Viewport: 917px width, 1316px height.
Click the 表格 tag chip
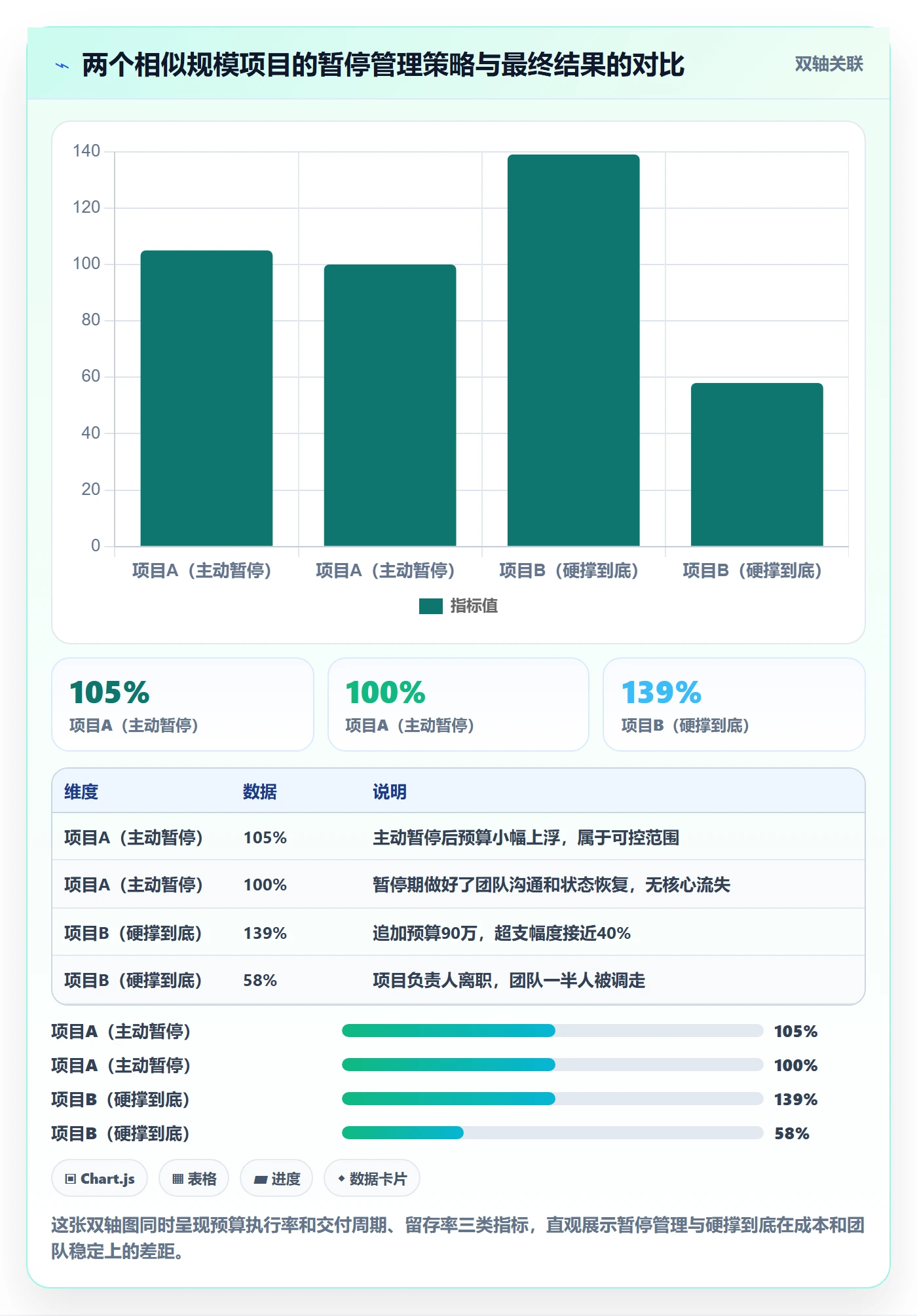[194, 1179]
